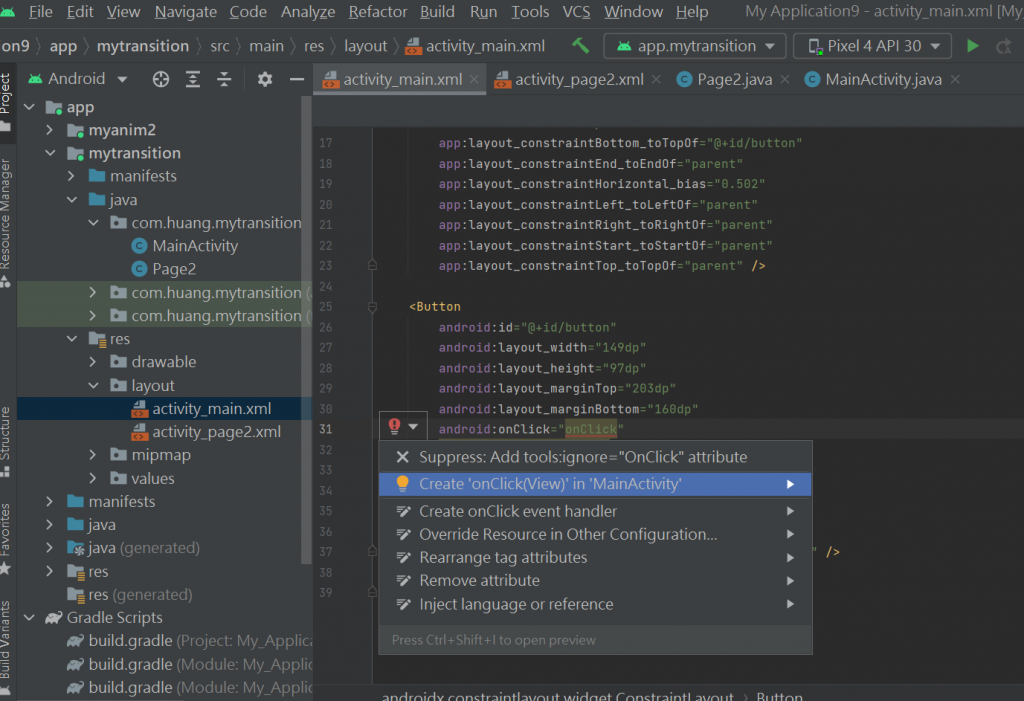Click Select Opened File target icon
This screenshot has height=701, width=1024.
(161, 79)
